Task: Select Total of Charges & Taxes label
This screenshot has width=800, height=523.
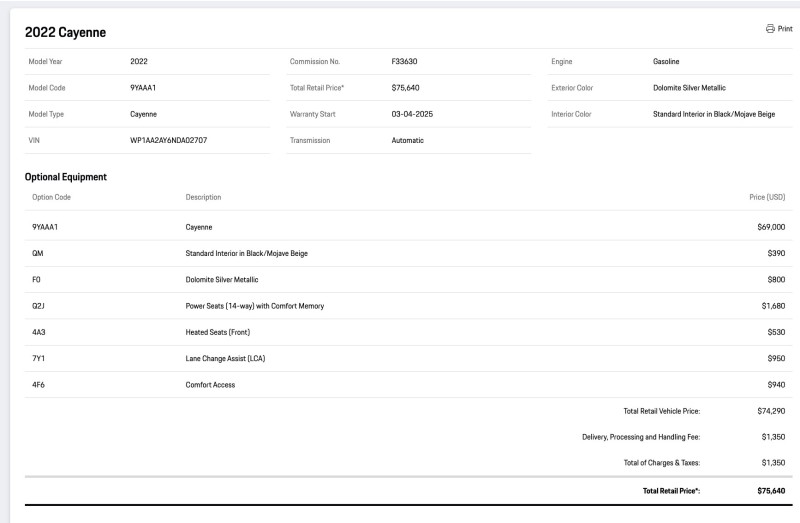Action: coord(662,463)
